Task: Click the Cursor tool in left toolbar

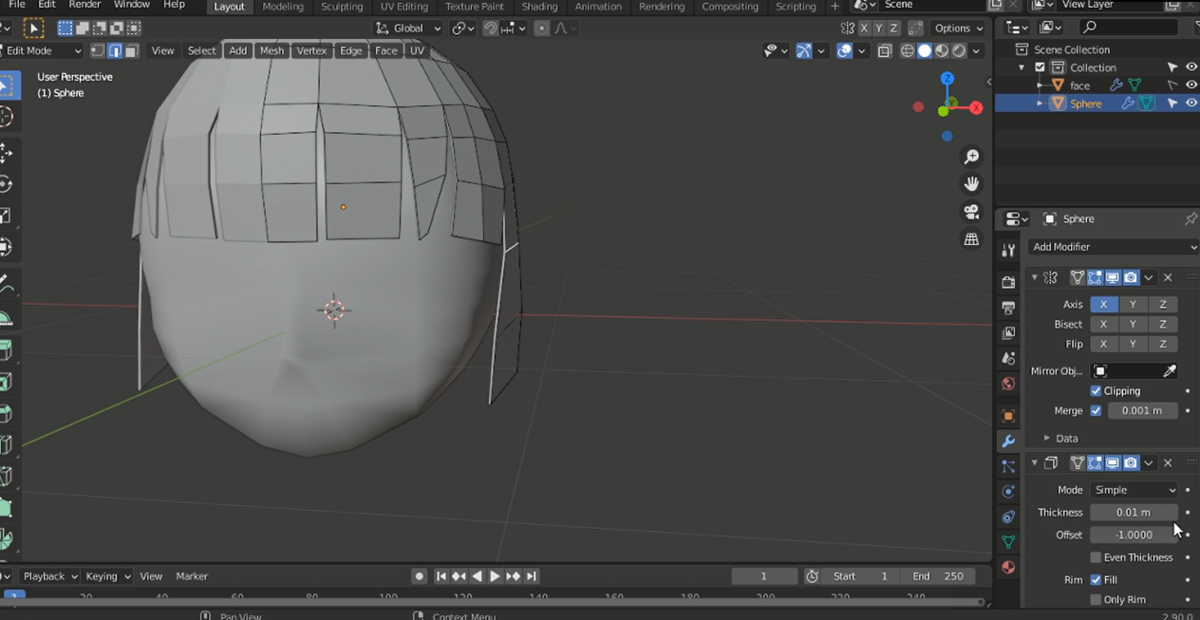Action: click(x=6, y=117)
